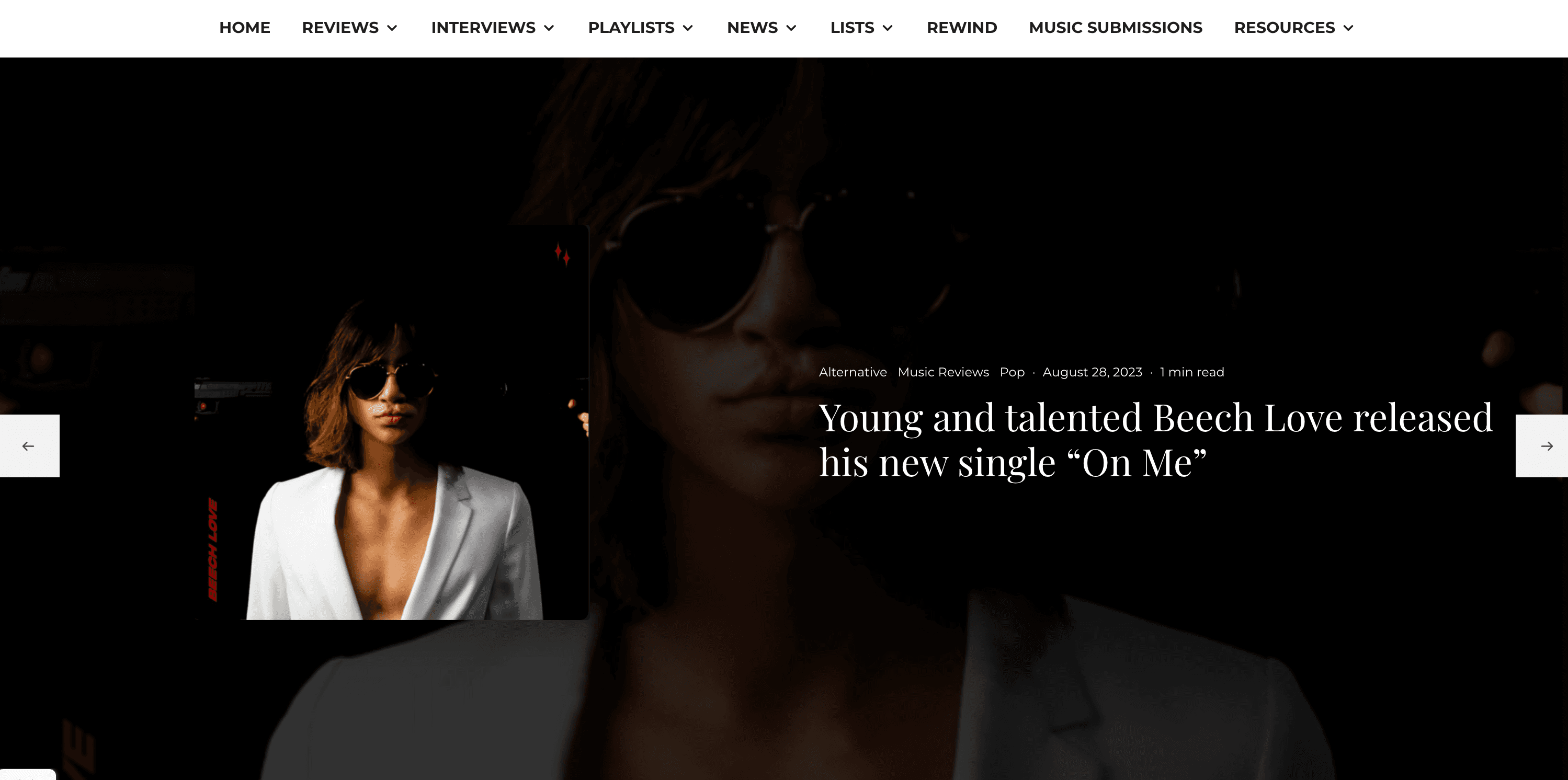This screenshot has height=780, width=1568.
Task: Expand the Interviews dropdown chevron
Action: 549,28
